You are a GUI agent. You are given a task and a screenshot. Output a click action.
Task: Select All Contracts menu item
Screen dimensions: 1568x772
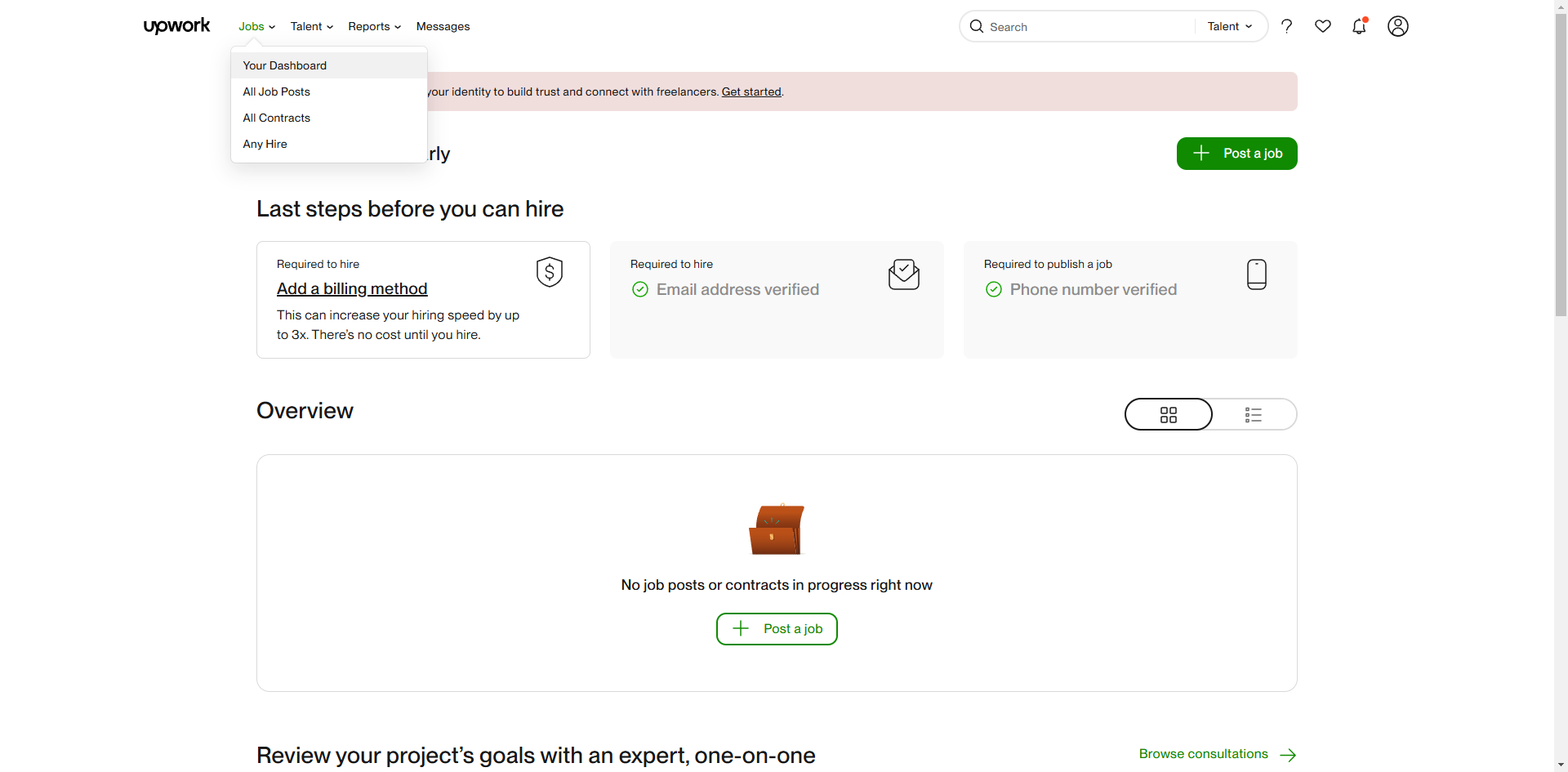coord(277,118)
